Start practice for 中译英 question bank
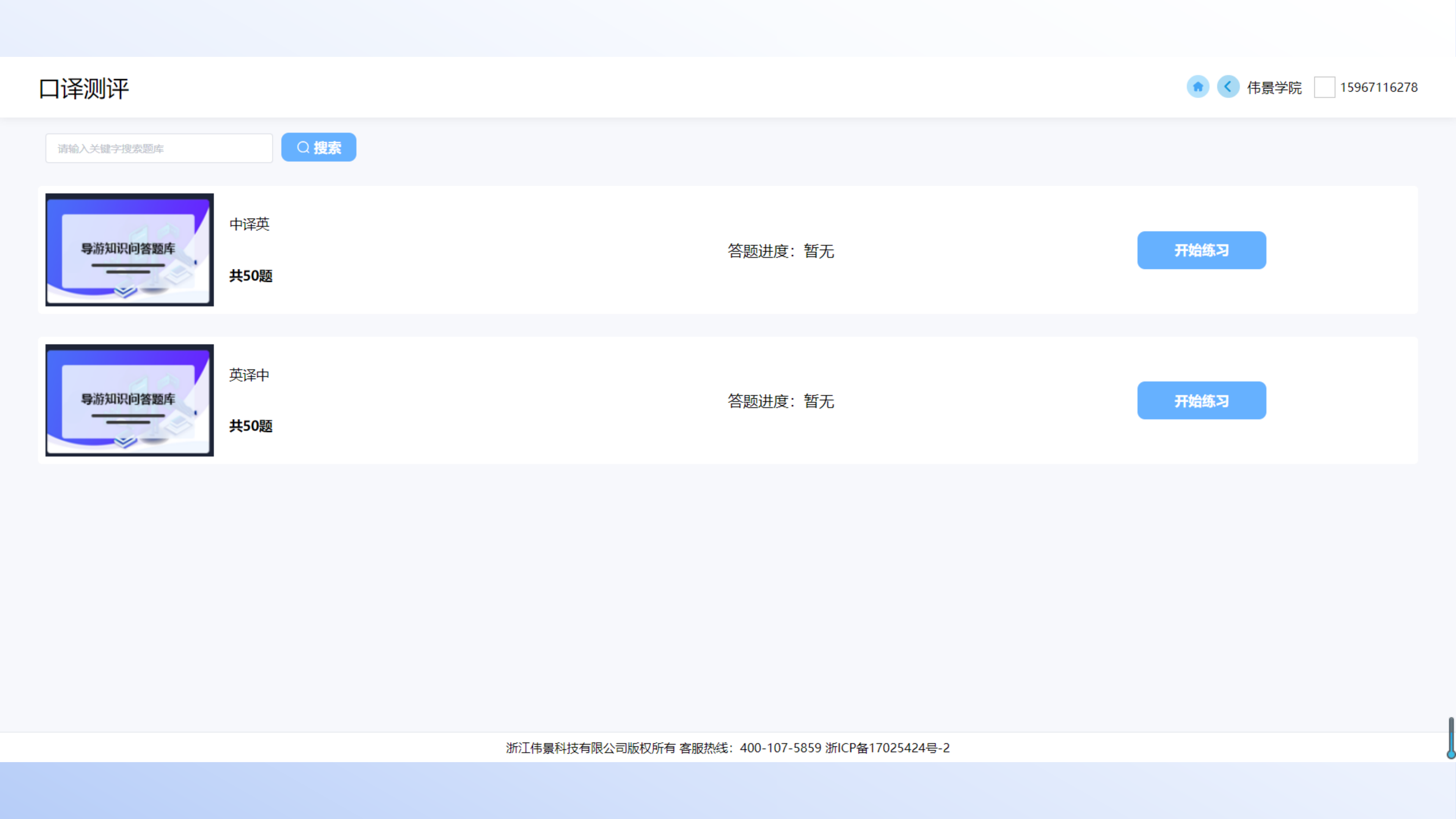Image resolution: width=1456 pixels, height=819 pixels. [1202, 250]
